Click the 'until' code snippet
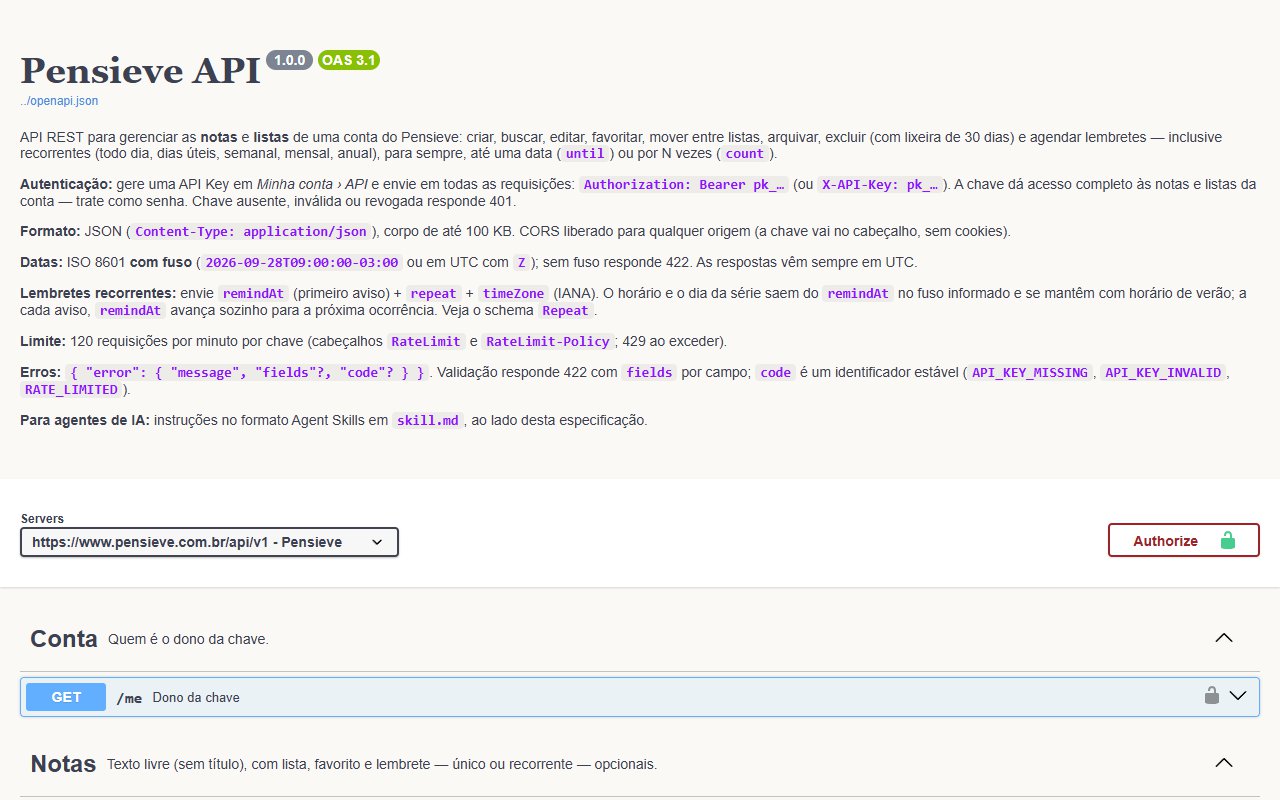Viewport: 1280px width, 800px height. [x=585, y=154]
